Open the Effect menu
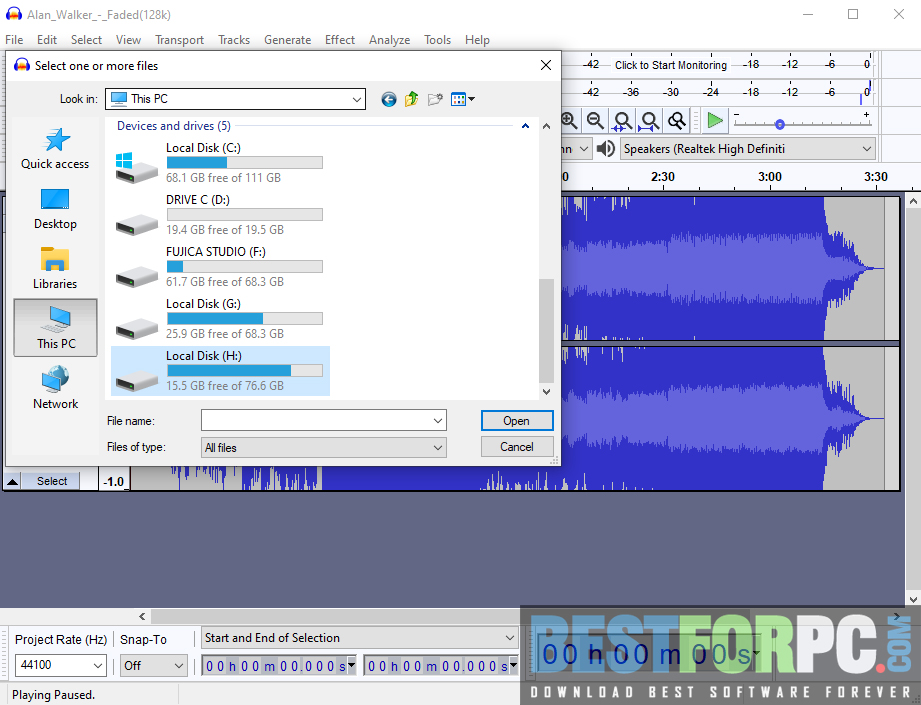 tap(340, 40)
